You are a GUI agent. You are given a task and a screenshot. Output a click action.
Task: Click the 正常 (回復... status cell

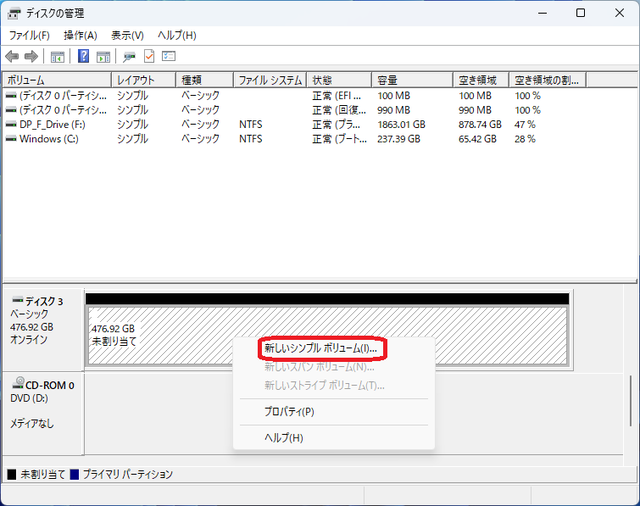pos(339,110)
